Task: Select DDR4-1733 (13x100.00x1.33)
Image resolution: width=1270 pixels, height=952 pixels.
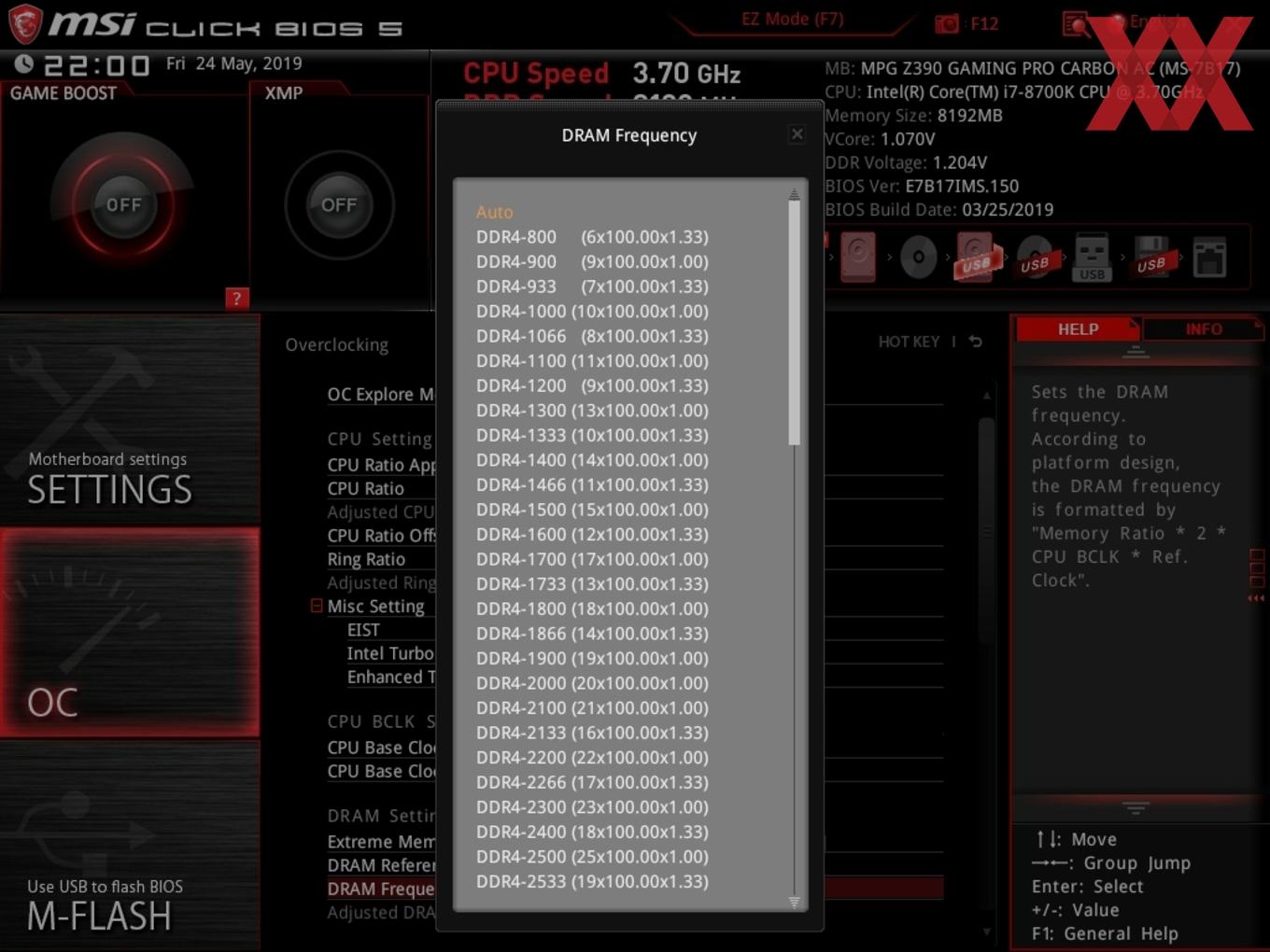Action: [592, 583]
